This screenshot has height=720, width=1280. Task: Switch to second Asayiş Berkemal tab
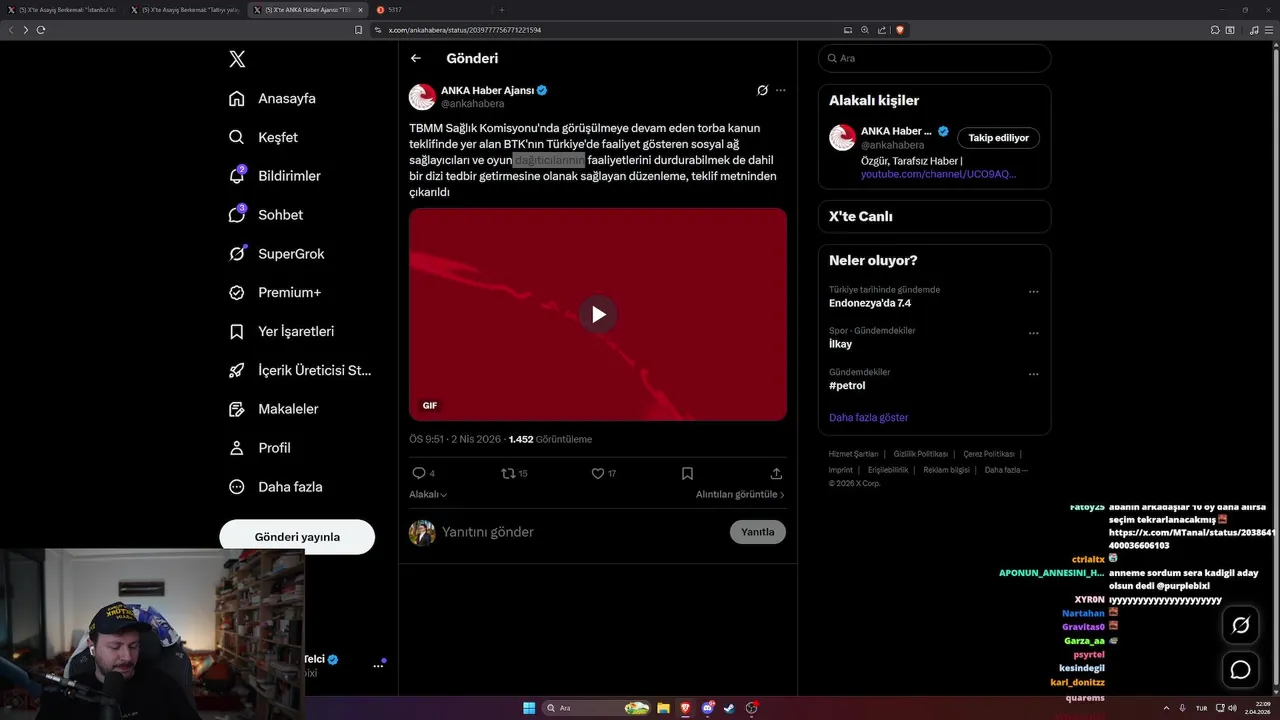pyautogui.click(x=185, y=10)
